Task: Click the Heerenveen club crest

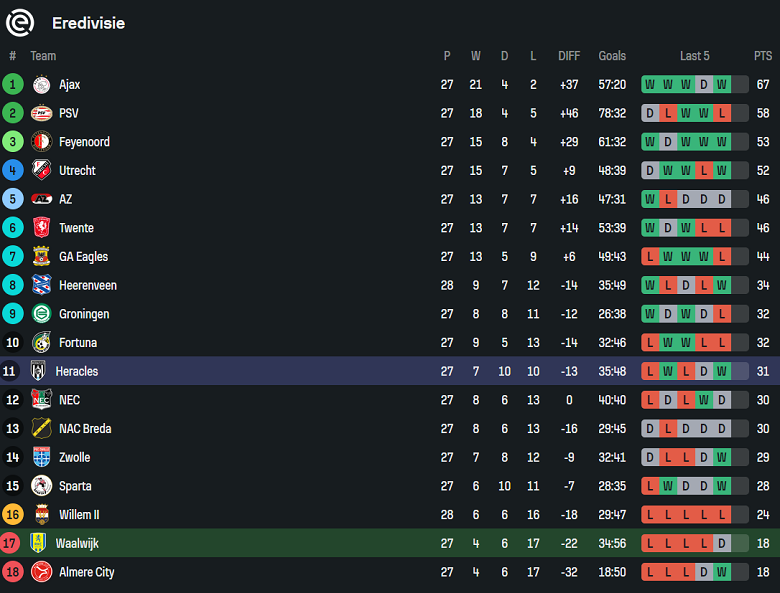Action: (41, 285)
